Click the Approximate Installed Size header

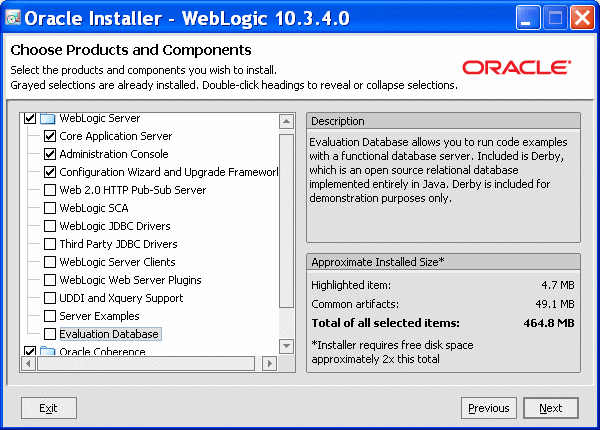(443, 262)
